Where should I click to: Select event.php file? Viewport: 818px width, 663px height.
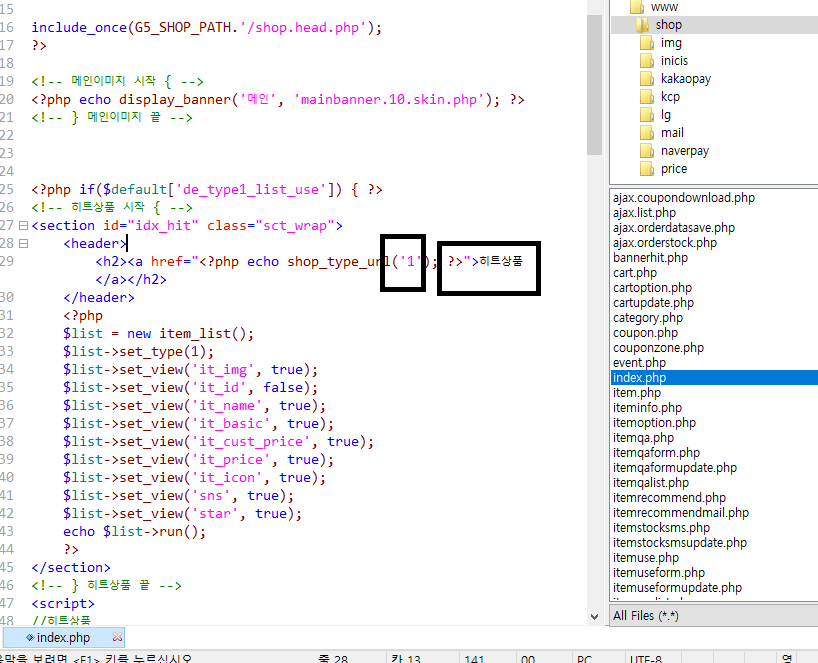coord(639,363)
